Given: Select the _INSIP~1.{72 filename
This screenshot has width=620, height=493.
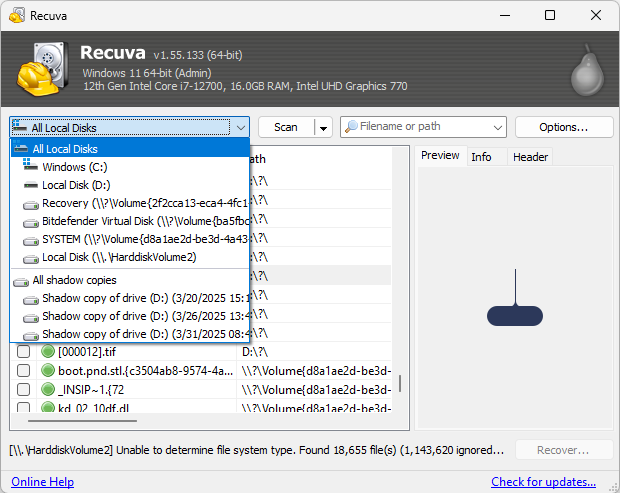Looking at the screenshot, I should point(91,390).
